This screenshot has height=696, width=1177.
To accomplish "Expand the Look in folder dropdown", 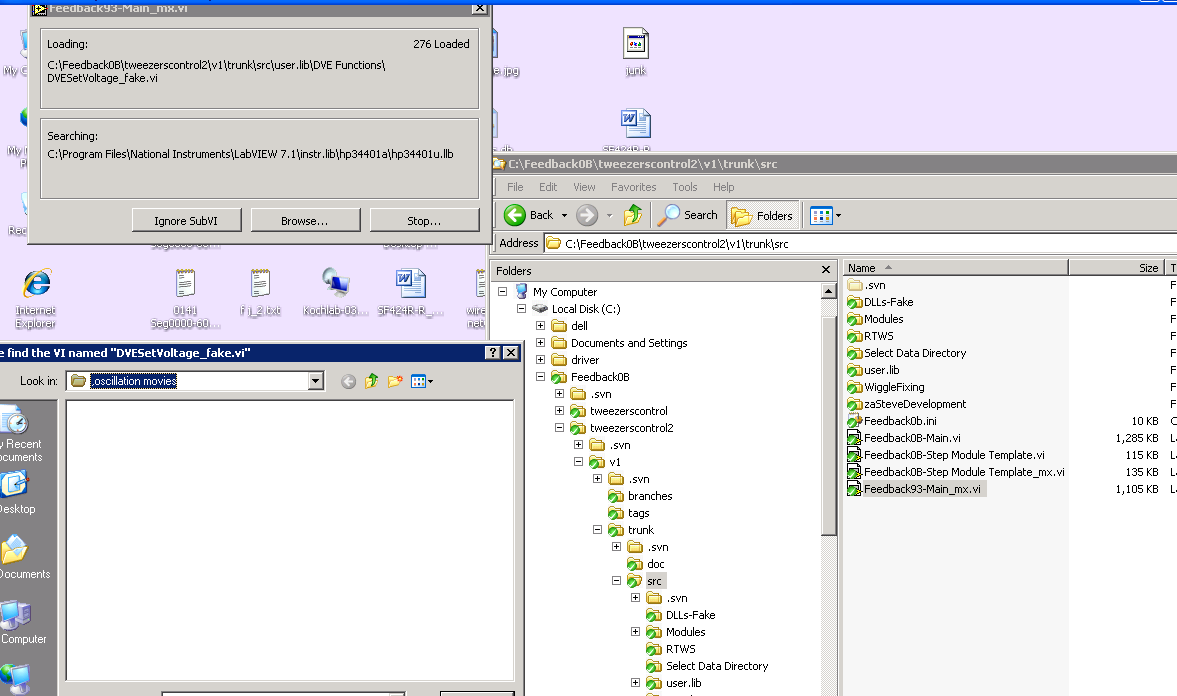I will (316, 381).
